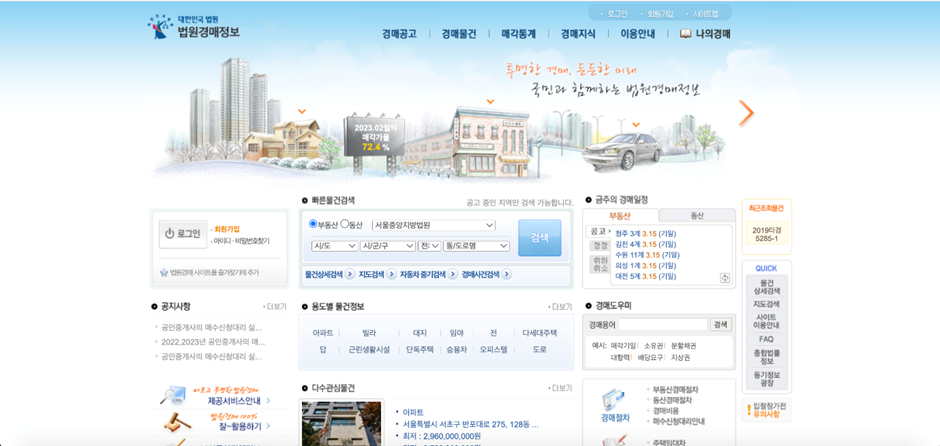Click the power icon 로그인 button

(183, 234)
